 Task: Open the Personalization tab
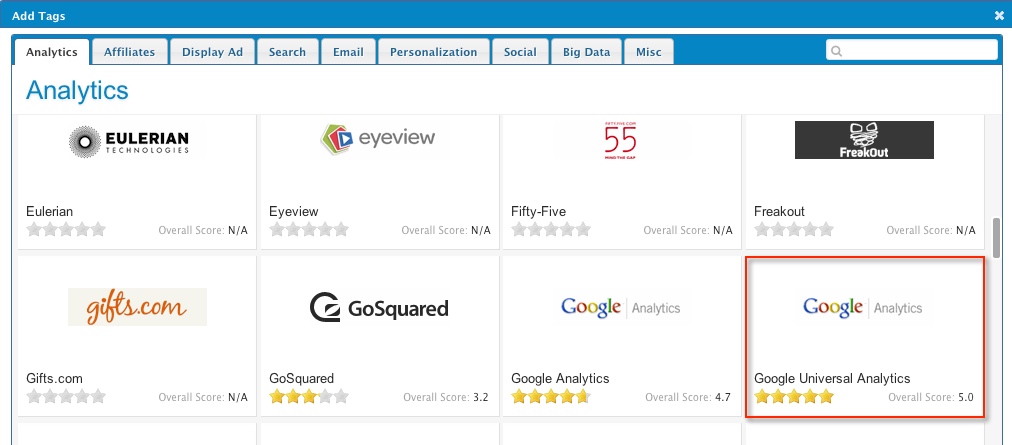pyautogui.click(x=434, y=52)
